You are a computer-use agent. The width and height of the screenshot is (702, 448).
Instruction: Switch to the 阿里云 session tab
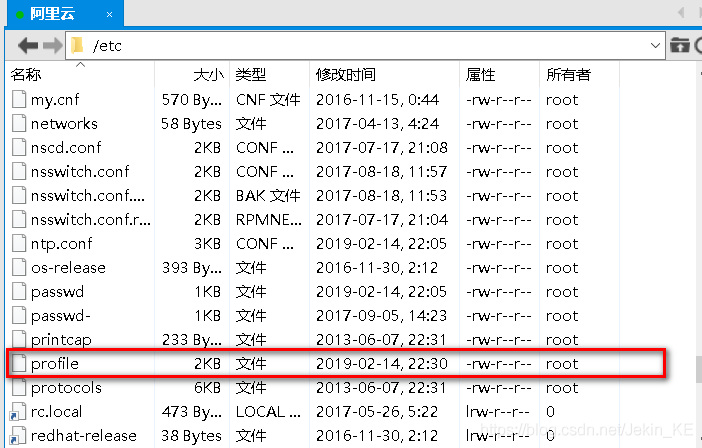coord(65,13)
